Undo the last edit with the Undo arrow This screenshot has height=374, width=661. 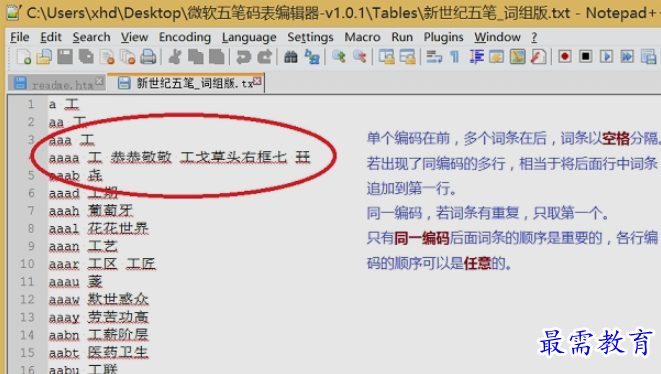[x=243, y=57]
